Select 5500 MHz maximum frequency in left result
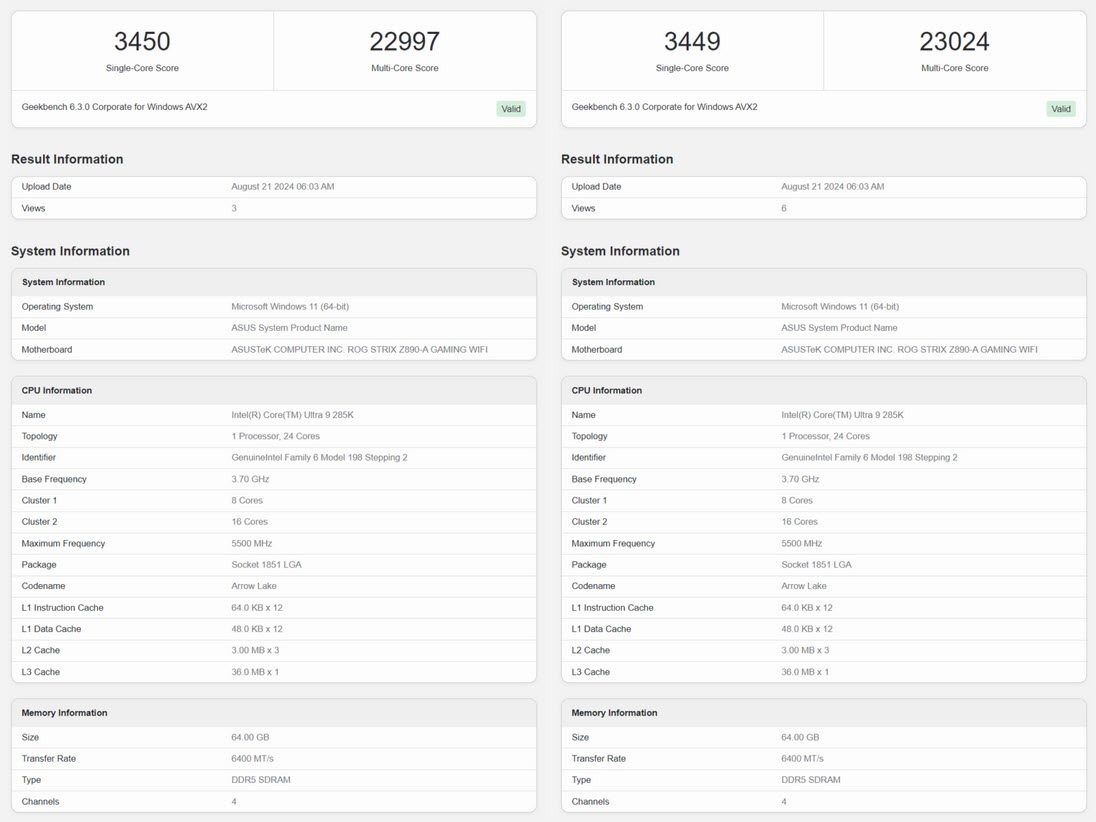The width and height of the screenshot is (1096, 822). pyautogui.click(x=252, y=544)
